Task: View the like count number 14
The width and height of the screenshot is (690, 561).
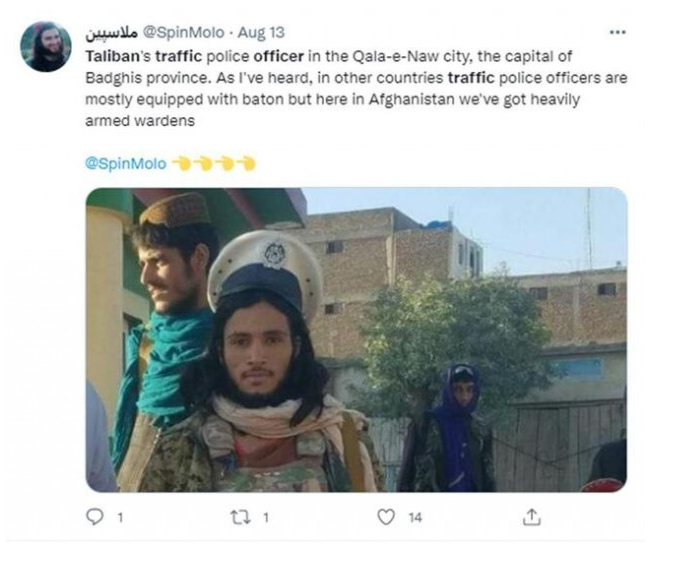Action: point(415,517)
